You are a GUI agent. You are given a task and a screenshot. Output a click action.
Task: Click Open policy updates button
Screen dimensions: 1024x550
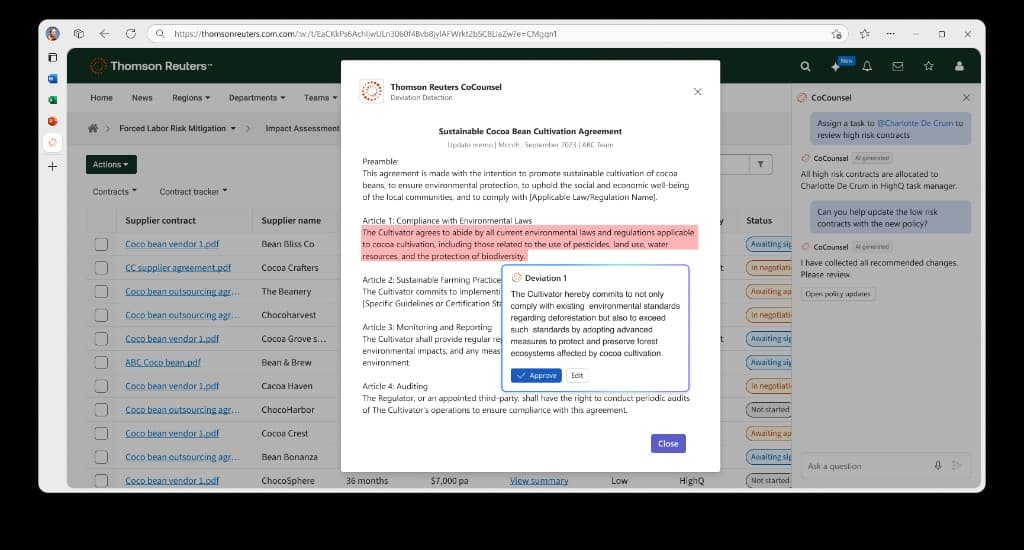[837, 294]
